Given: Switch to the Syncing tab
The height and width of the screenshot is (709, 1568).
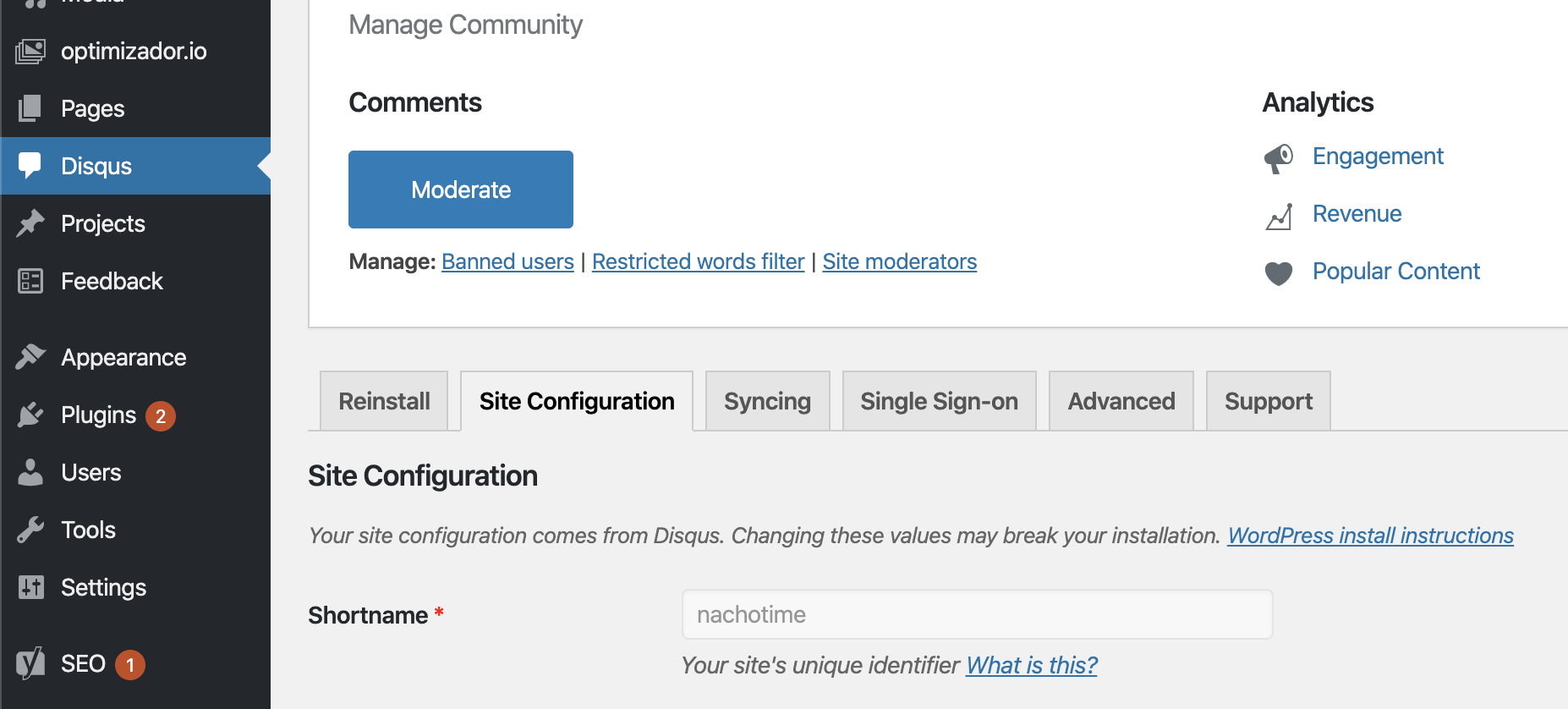Looking at the screenshot, I should tap(767, 401).
